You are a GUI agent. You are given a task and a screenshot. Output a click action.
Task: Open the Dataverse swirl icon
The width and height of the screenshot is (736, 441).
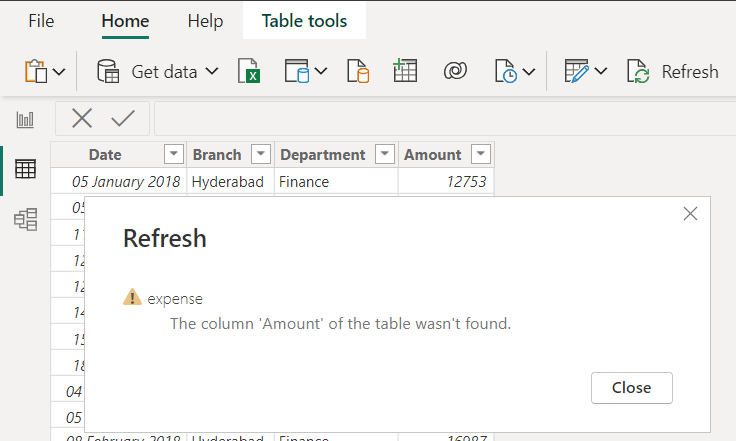coord(455,71)
